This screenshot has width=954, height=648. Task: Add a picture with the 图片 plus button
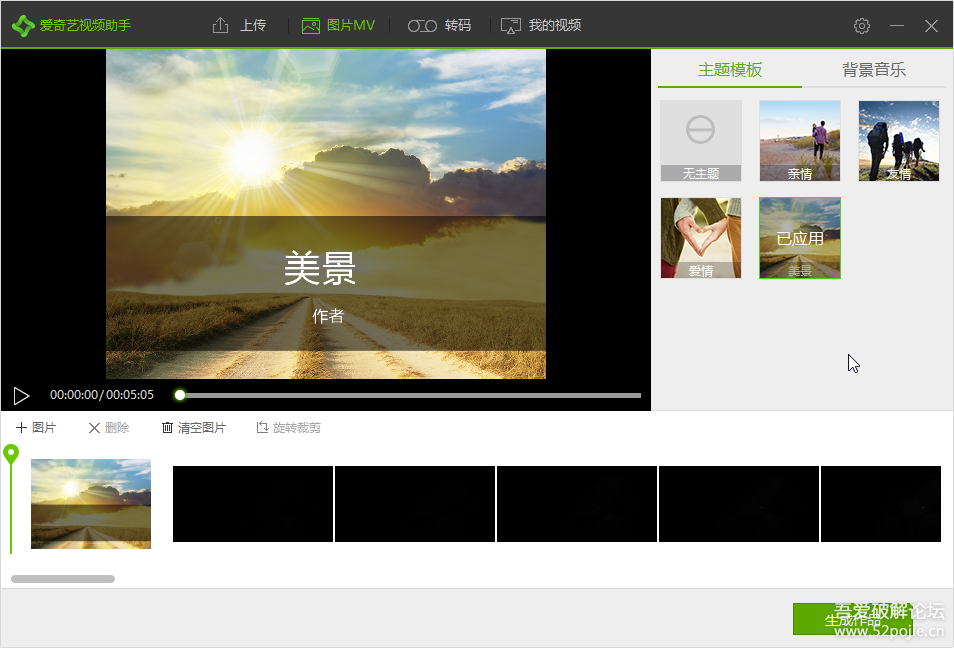pos(36,428)
